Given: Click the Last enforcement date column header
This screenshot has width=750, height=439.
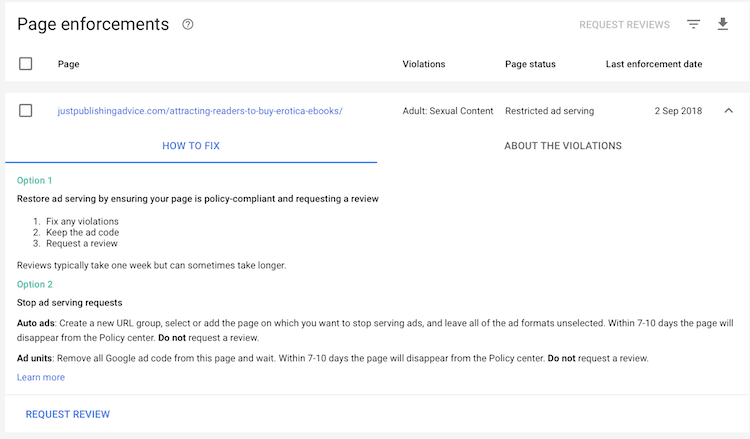Looking at the screenshot, I should 654,64.
